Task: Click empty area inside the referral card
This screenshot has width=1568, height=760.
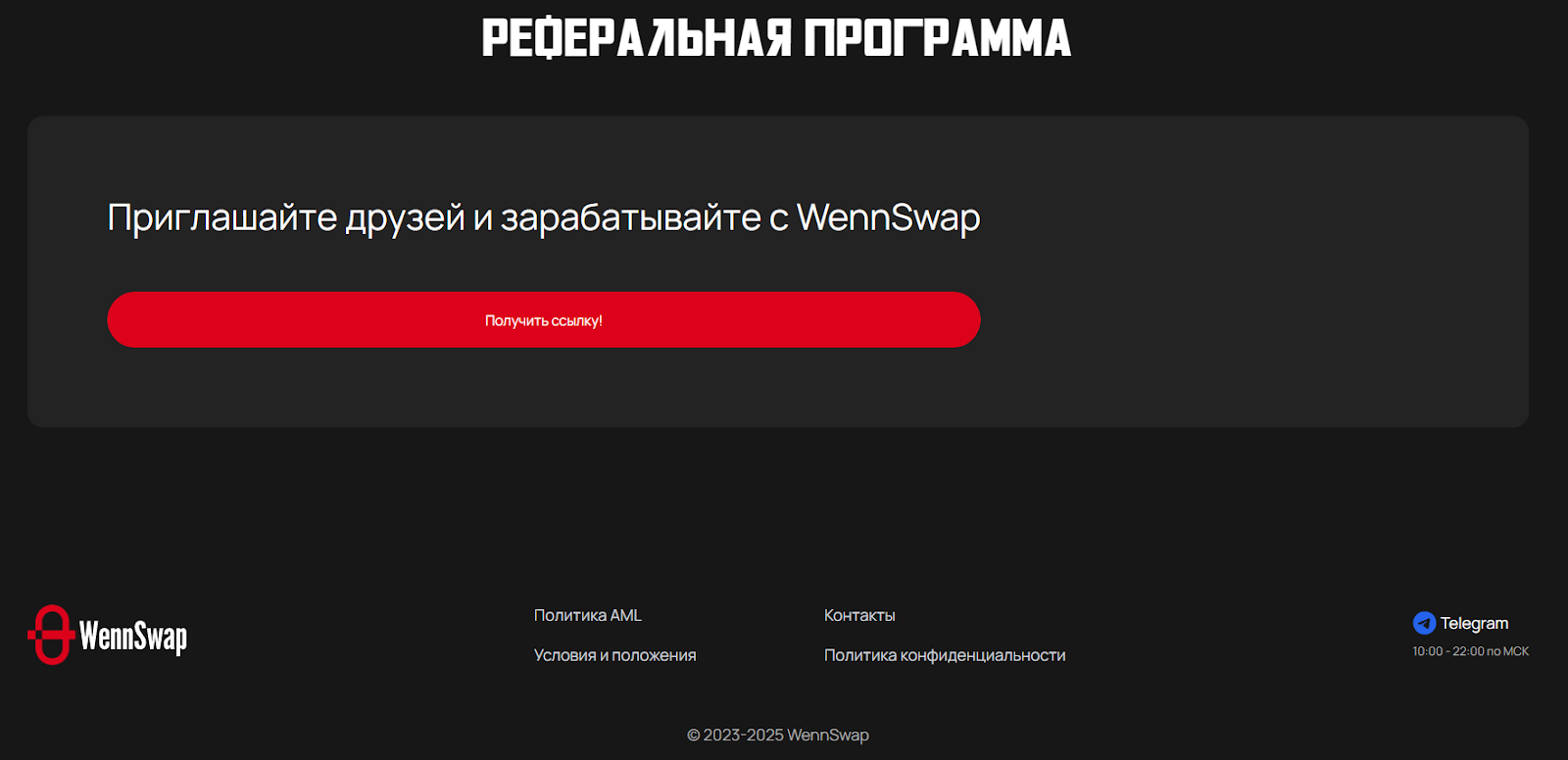Action: (x=1254, y=274)
